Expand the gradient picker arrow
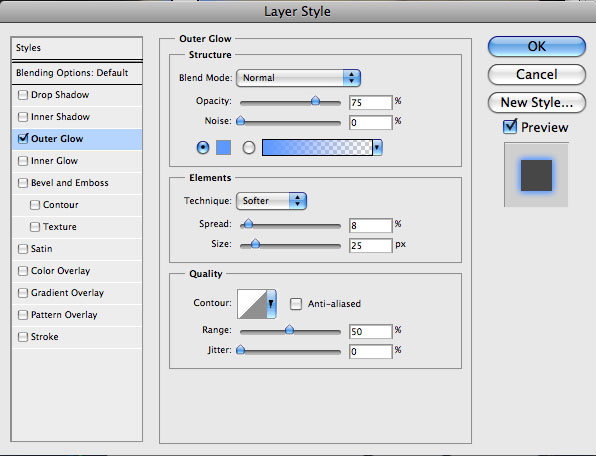Image resolution: width=596 pixels, height=456 pixels. pyautogui.click(x=377, y=147)
